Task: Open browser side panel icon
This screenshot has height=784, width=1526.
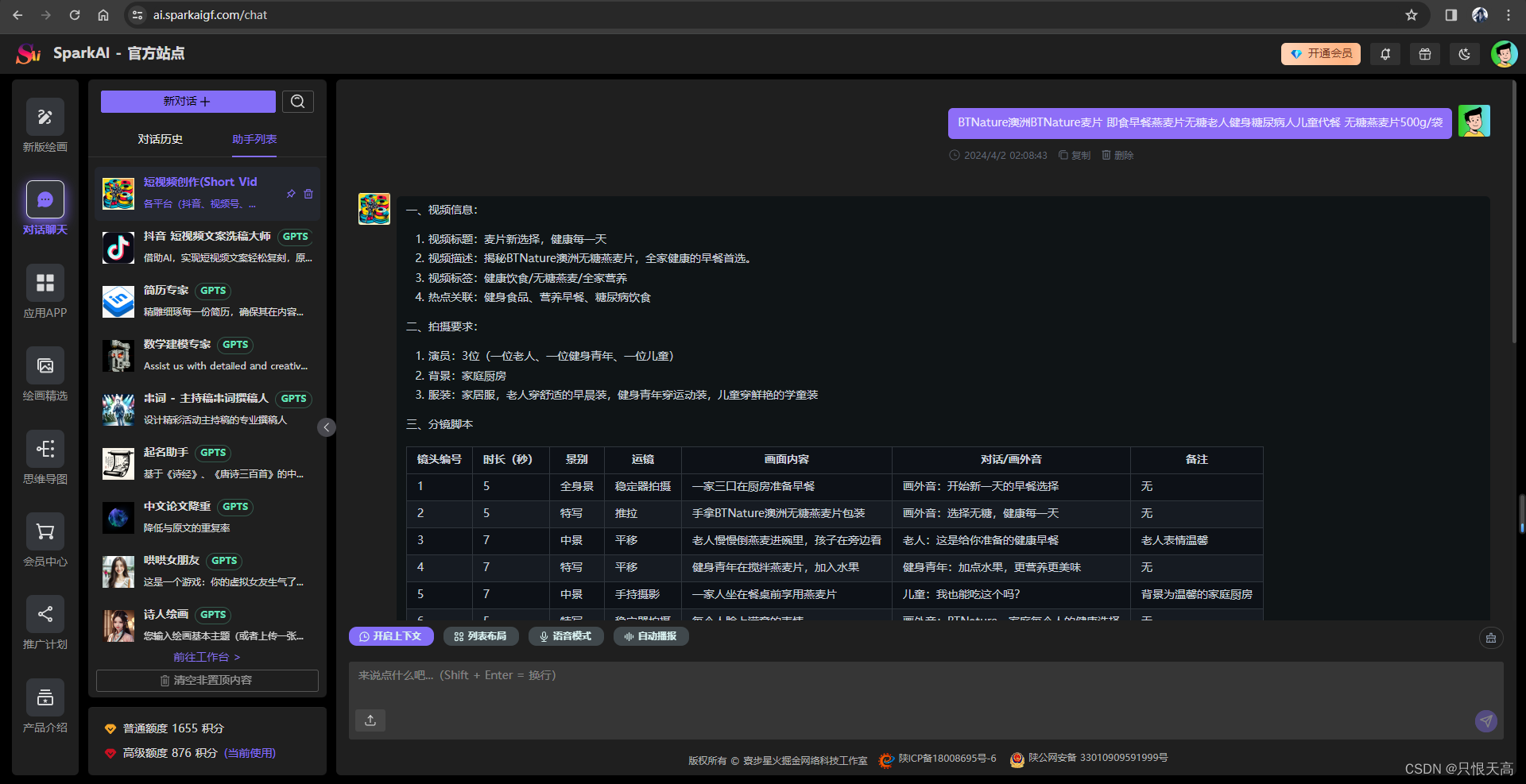Action: coord(1451,15)
